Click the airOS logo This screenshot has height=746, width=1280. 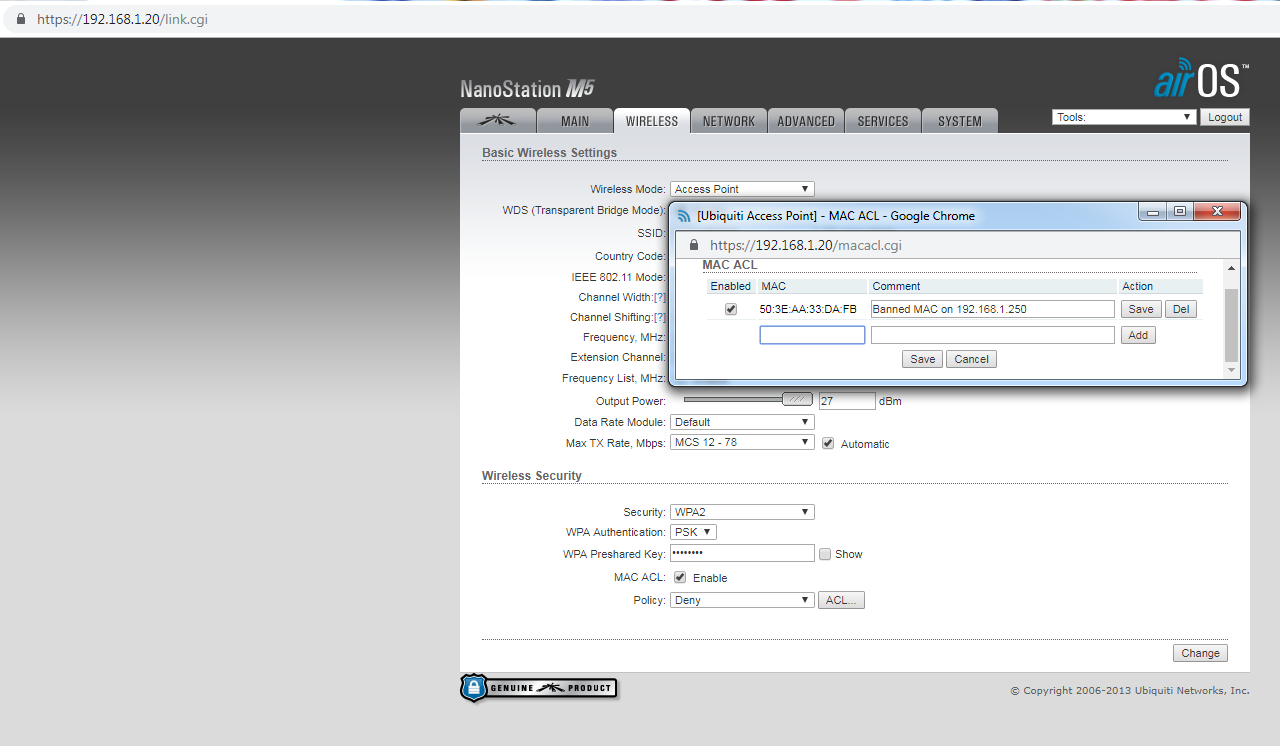1200,79
